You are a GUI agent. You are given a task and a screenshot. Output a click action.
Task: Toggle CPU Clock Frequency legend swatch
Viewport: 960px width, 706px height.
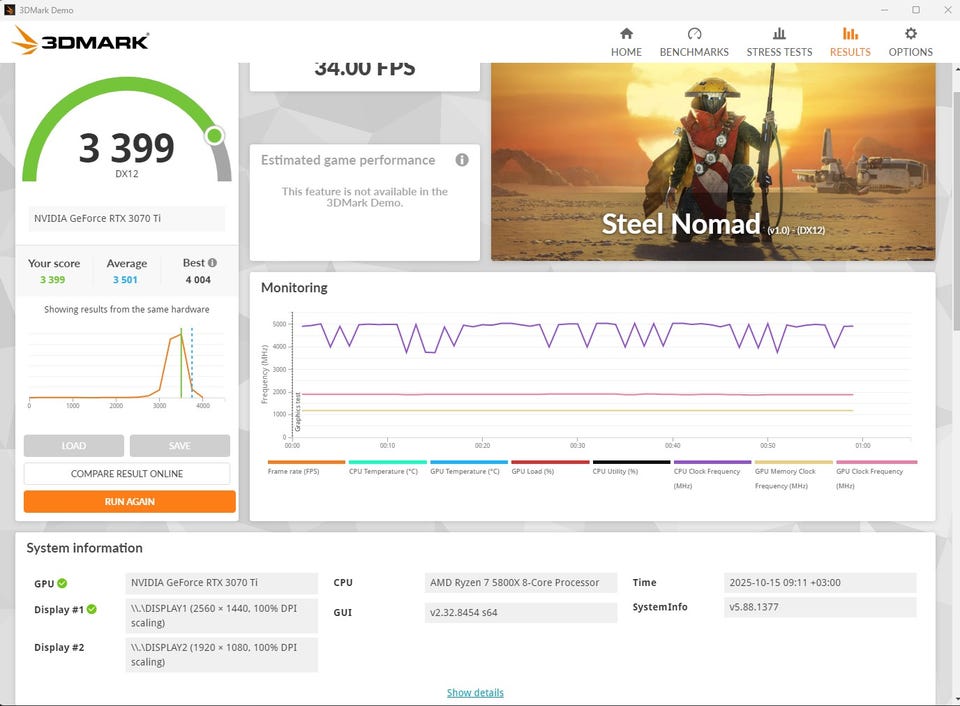tap(712, 462)
